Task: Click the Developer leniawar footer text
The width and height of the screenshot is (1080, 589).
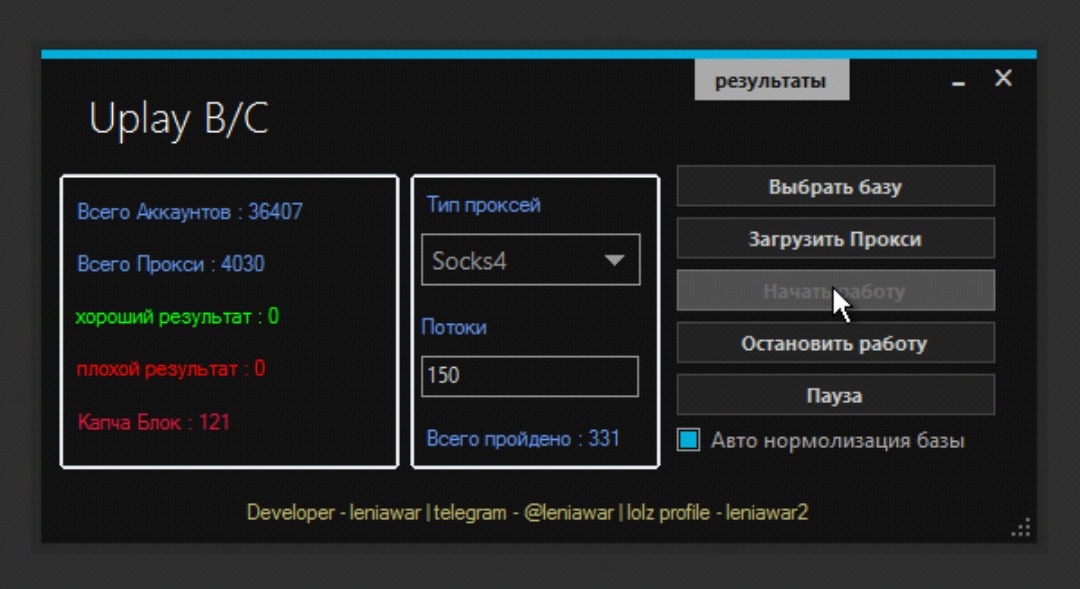Action: pos(528,513)
